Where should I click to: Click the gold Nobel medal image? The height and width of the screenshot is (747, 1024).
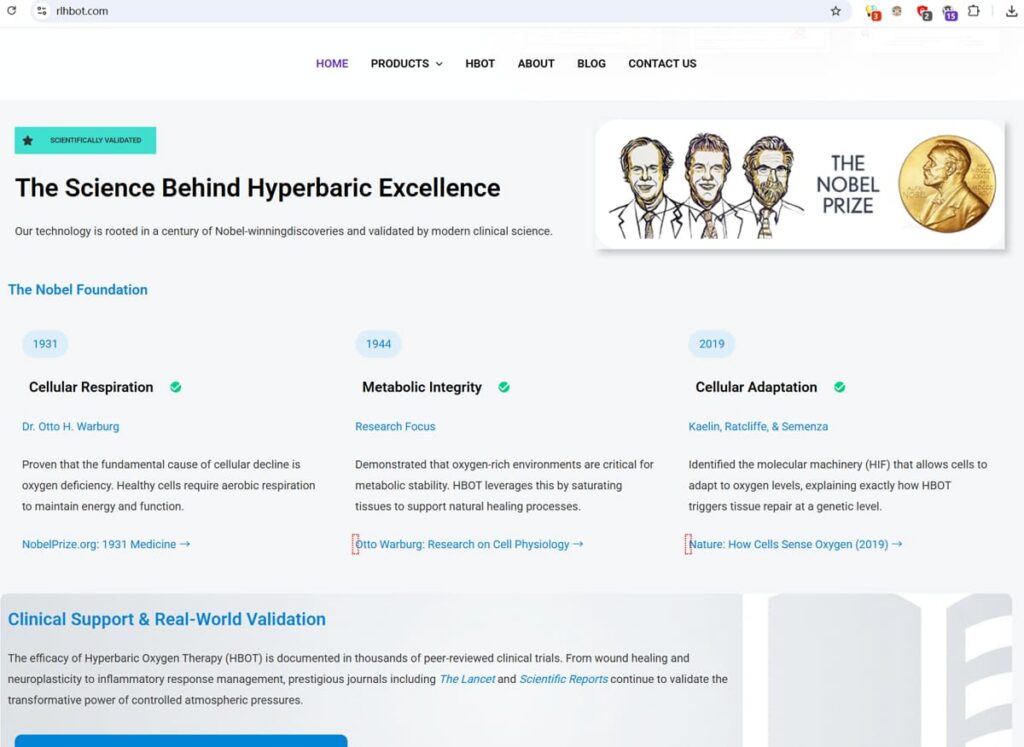(x=947, y=183)
